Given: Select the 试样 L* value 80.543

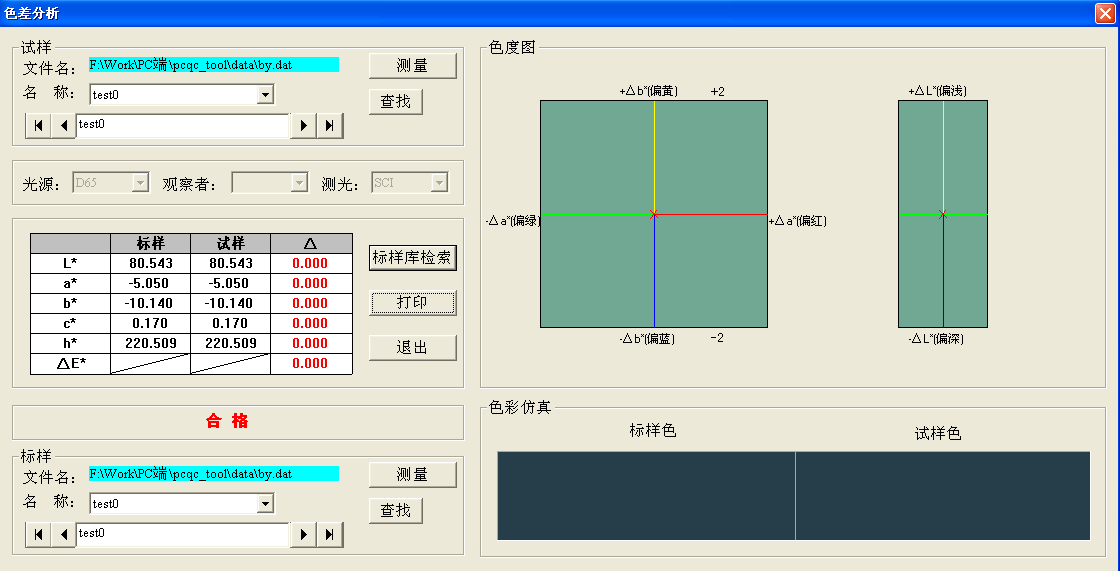Looking at the screenshot, I should pos(231,263).
